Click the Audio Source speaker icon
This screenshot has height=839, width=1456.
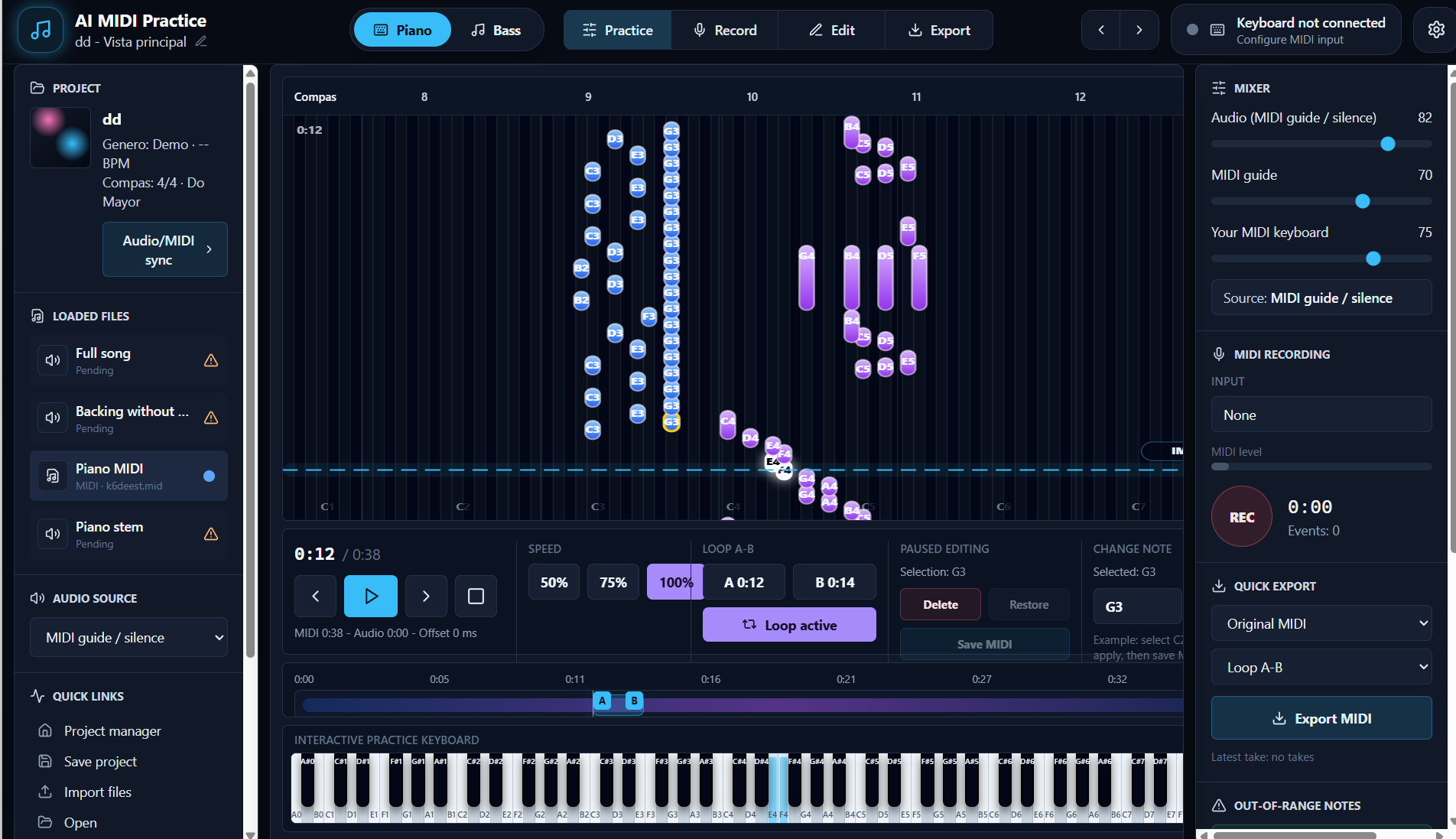coord(37,598)
